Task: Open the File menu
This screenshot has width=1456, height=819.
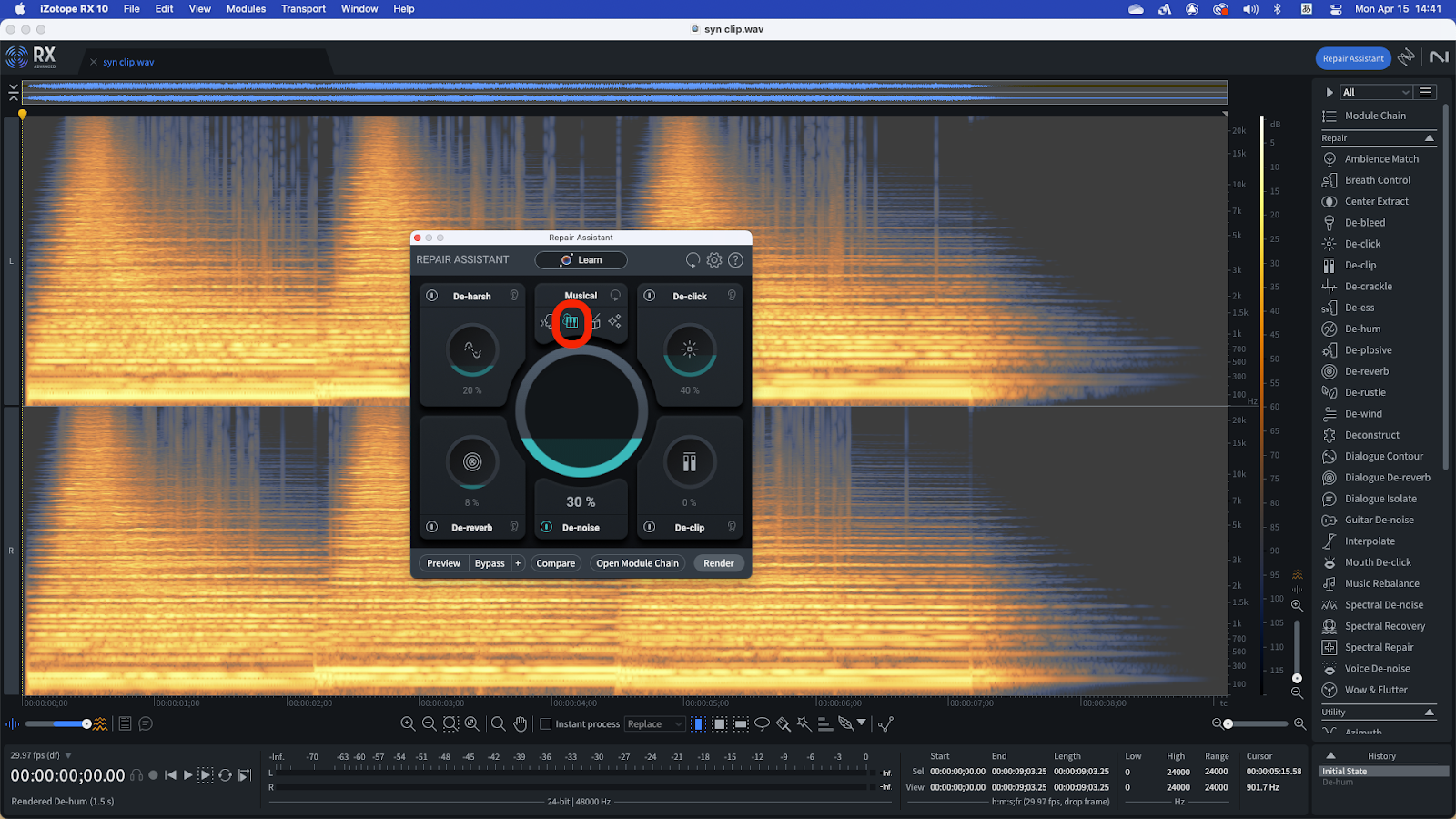Action: coord(132,9)
